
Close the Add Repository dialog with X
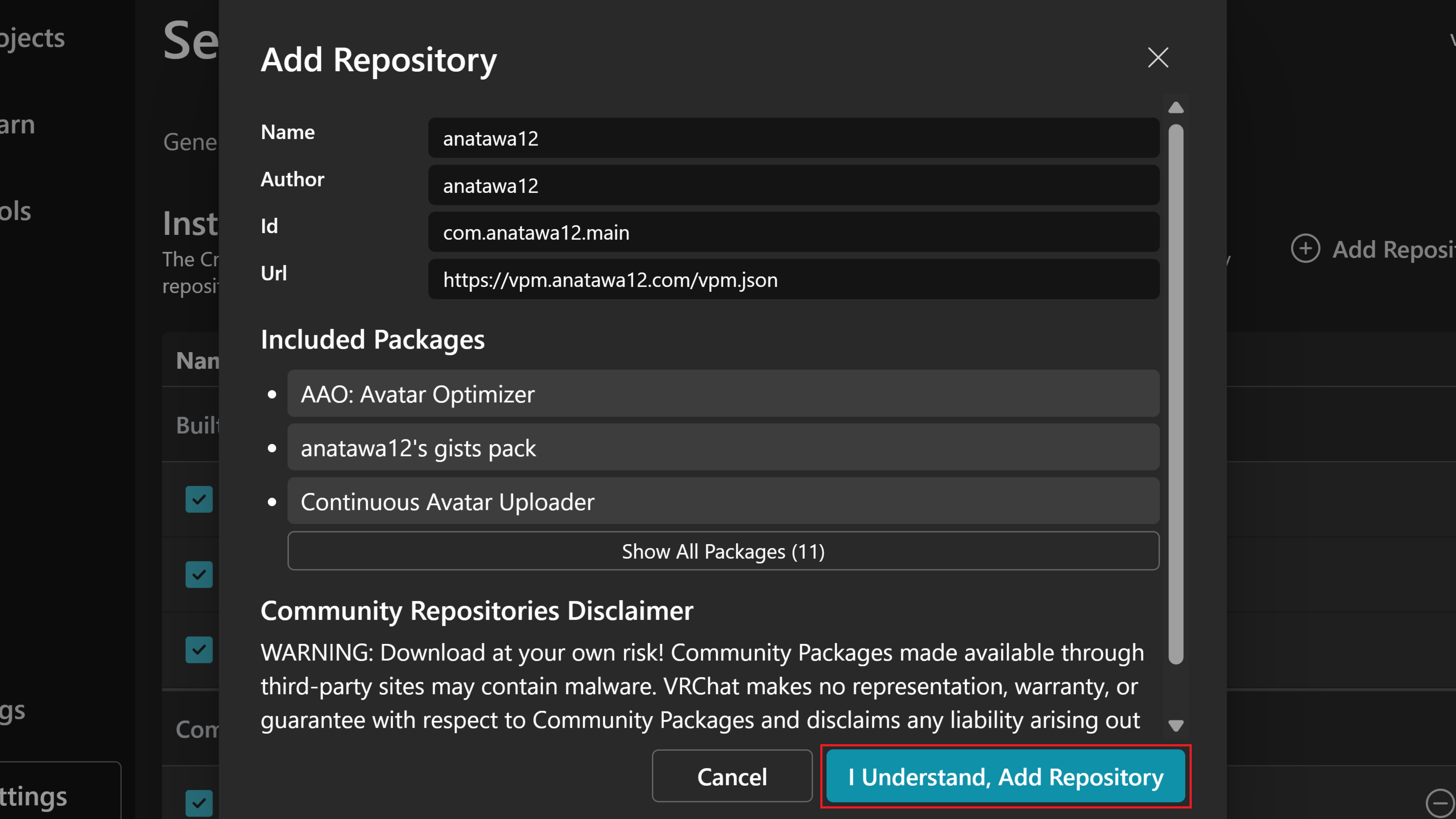[1158, 58]
